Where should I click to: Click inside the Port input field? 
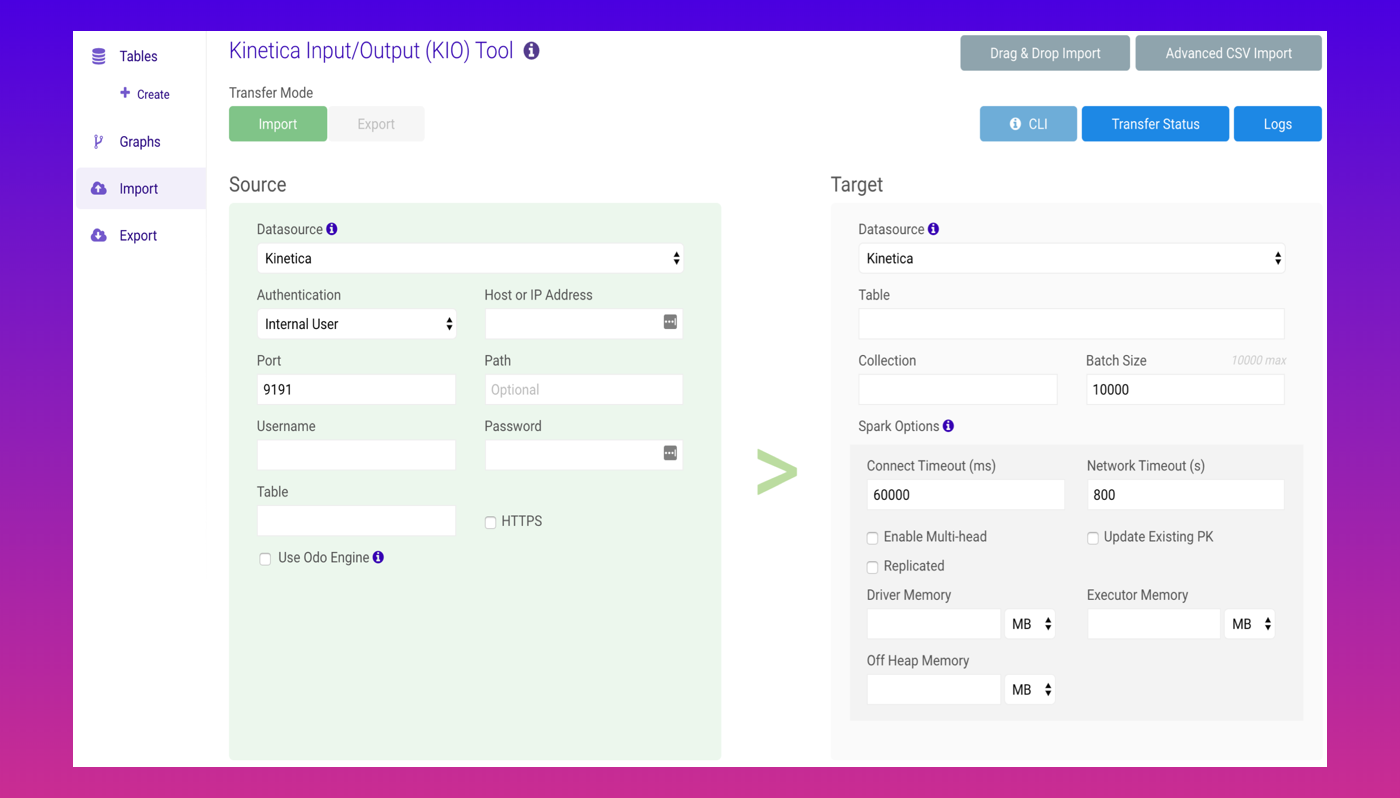356,390
